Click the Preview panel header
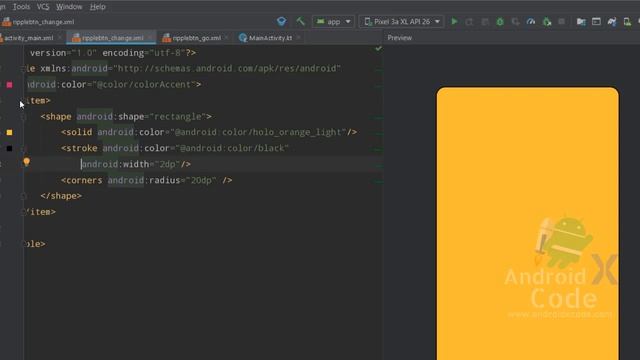640x360 pixels. pyautogui.click(x=400, y=38)
